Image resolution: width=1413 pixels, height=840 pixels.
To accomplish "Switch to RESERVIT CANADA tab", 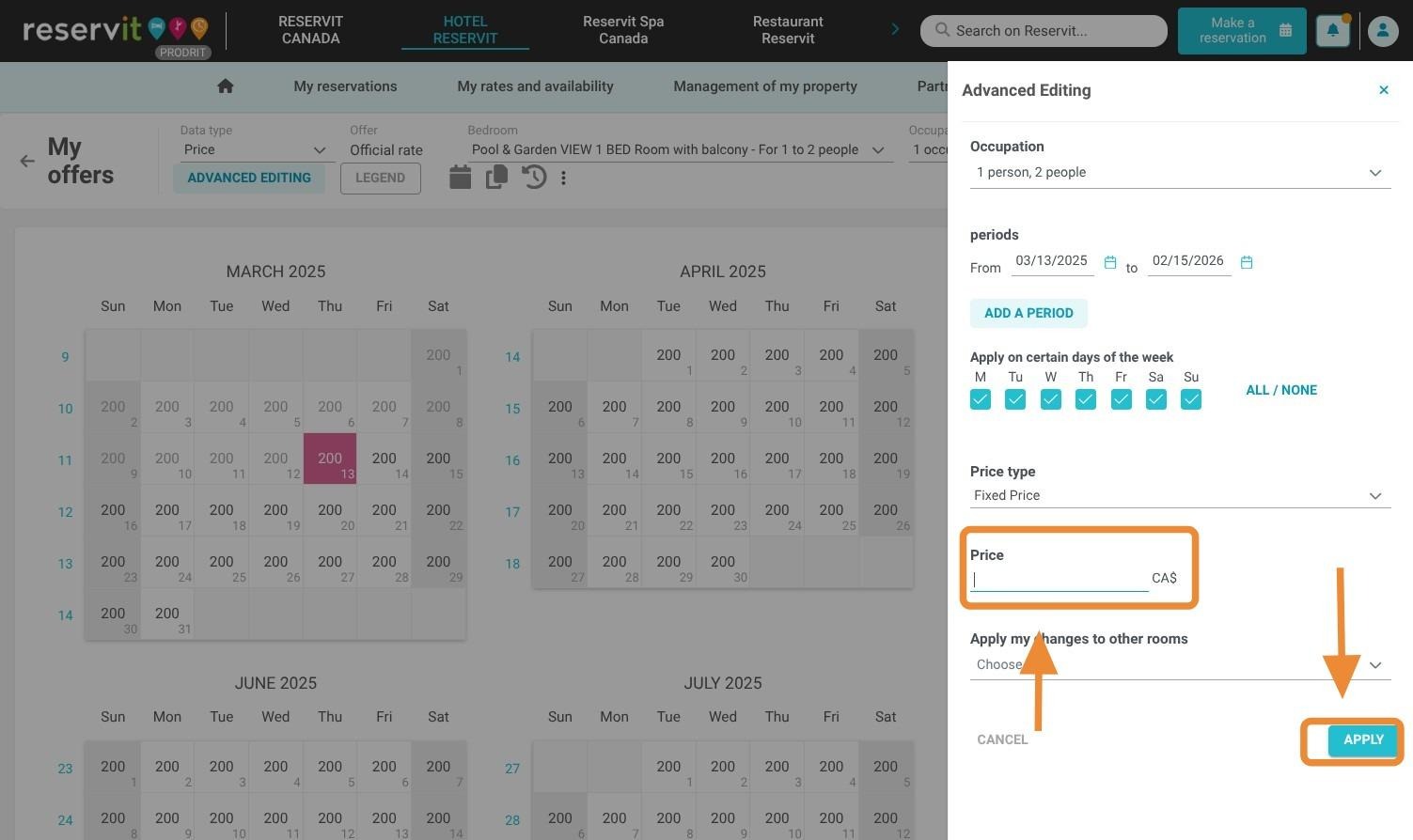I will tap(310, 30).
